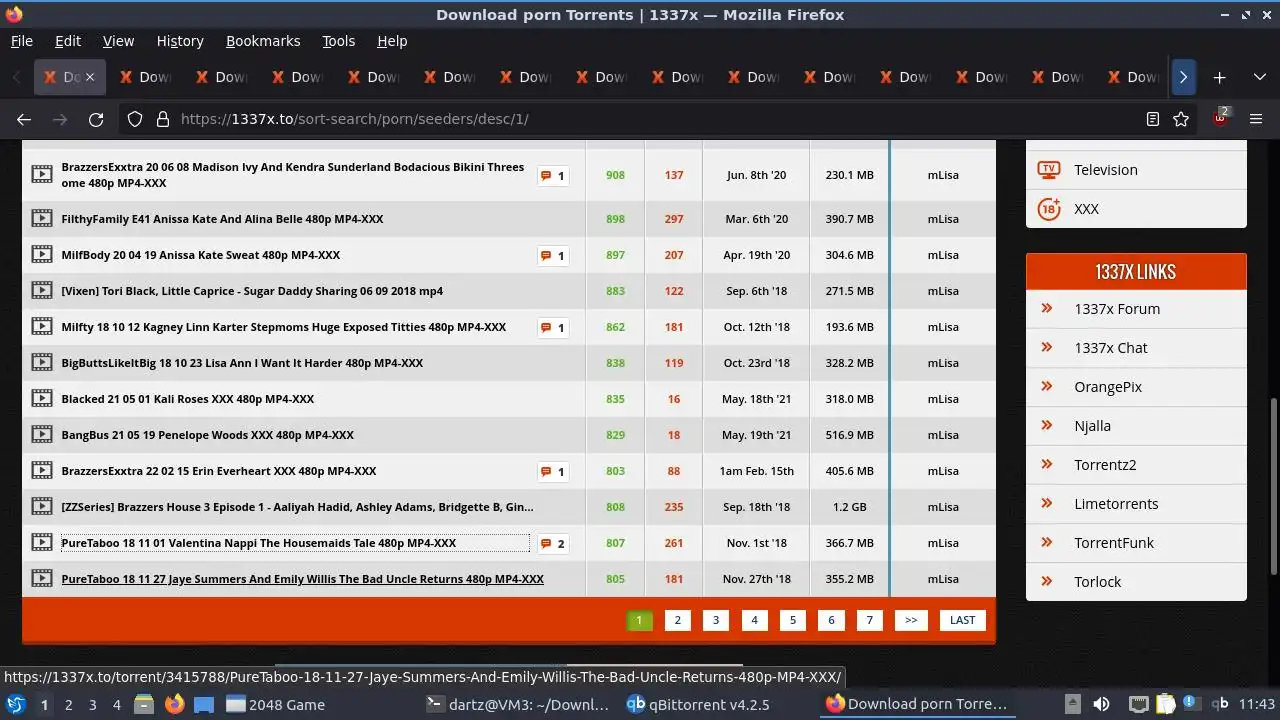1280x720 pixels.
Task: Click the XXX 18+ category icon
Action: pos(1048,208)
